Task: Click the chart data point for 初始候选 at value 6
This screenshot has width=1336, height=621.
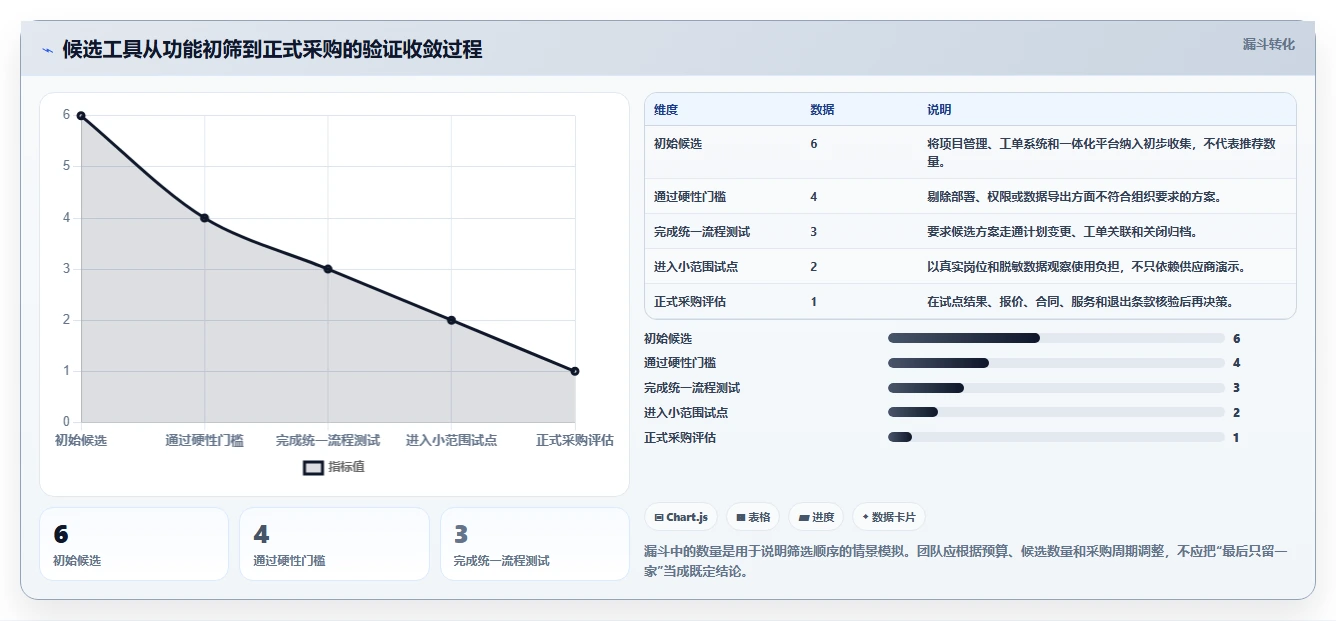Action: point(81,115)
